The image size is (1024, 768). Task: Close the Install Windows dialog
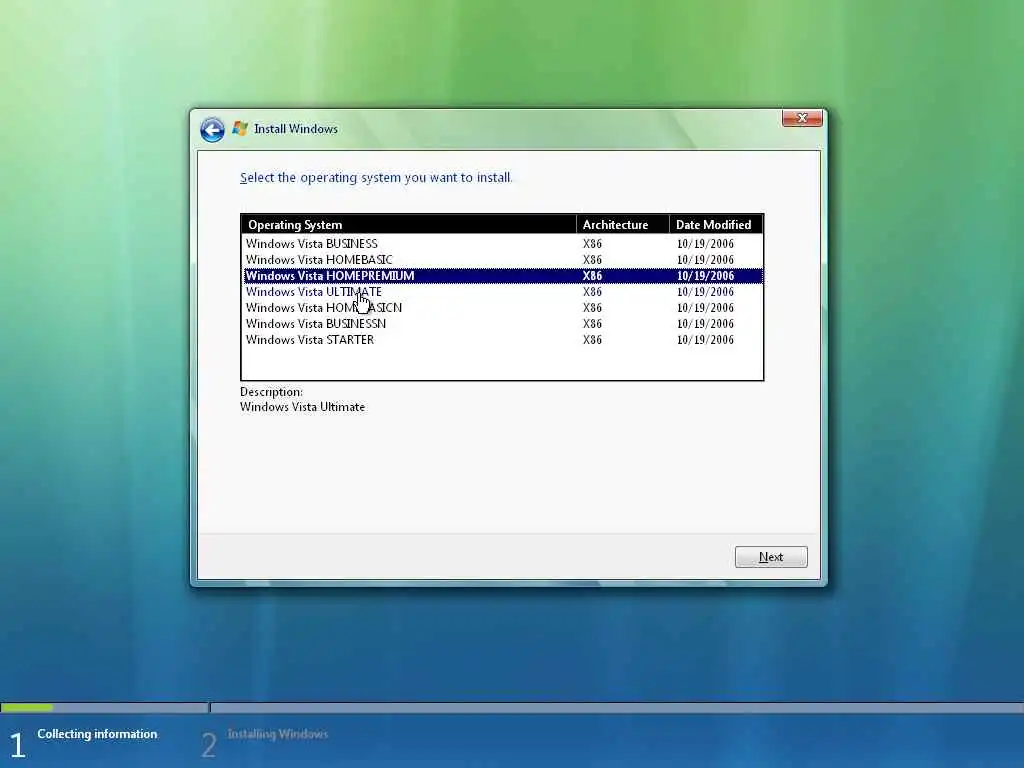coord(802,118)
